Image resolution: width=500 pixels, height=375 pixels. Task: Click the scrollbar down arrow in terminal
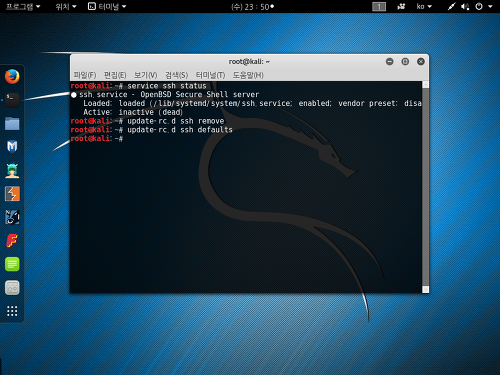pyautogui.click(x=425, y=289)
